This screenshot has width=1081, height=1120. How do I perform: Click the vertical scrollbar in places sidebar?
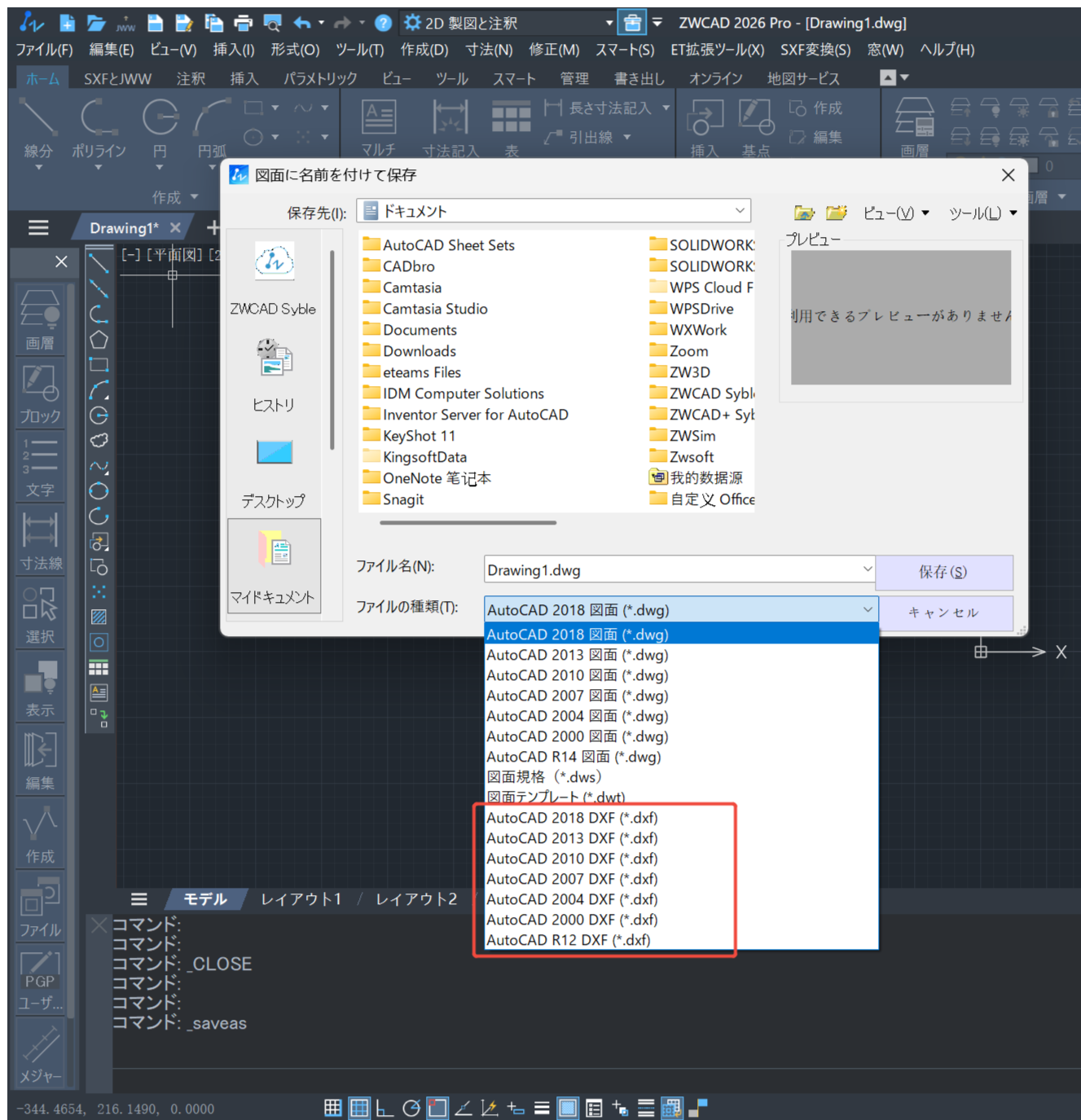332,350
